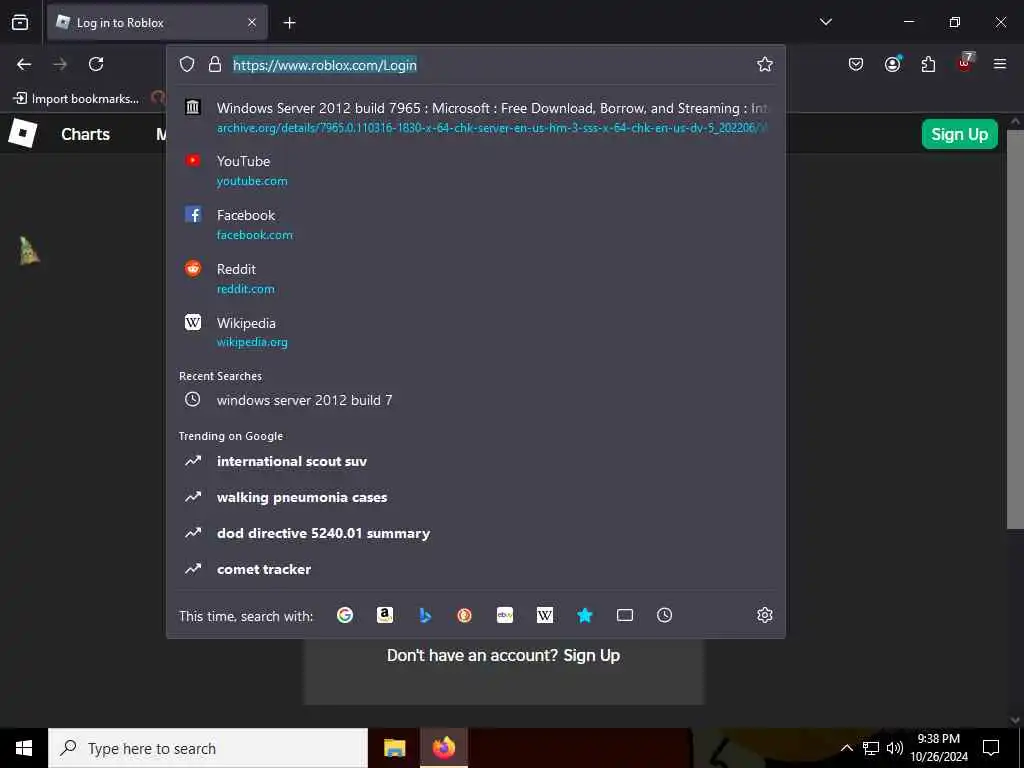
Task: Choose trending search international scout suv
Action: tap(475, 461)
